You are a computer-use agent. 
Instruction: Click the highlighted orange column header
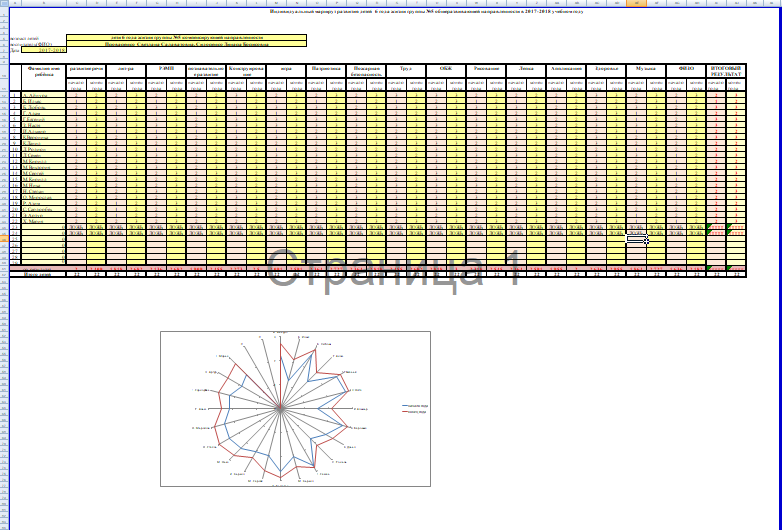[636, 3]
